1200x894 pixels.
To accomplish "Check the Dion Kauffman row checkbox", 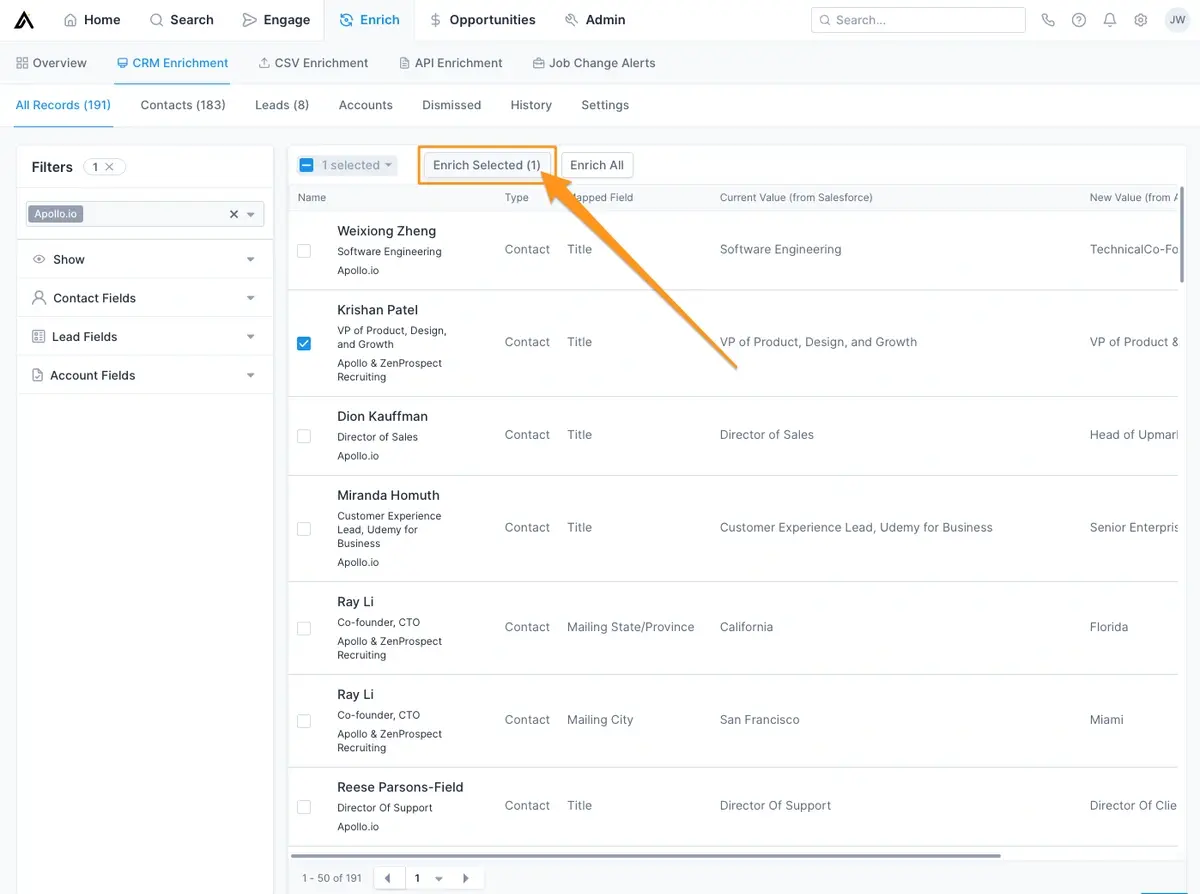I will point(304,436).
